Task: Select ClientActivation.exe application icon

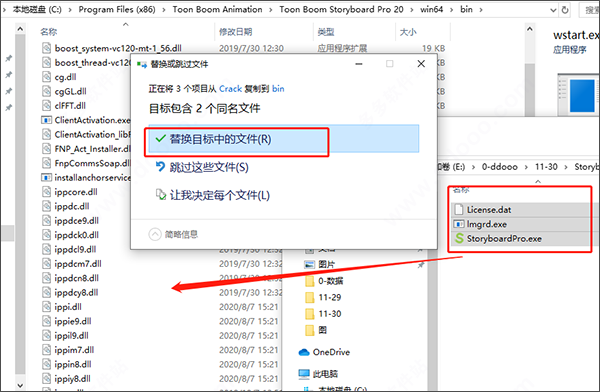Action: (46, 120)
